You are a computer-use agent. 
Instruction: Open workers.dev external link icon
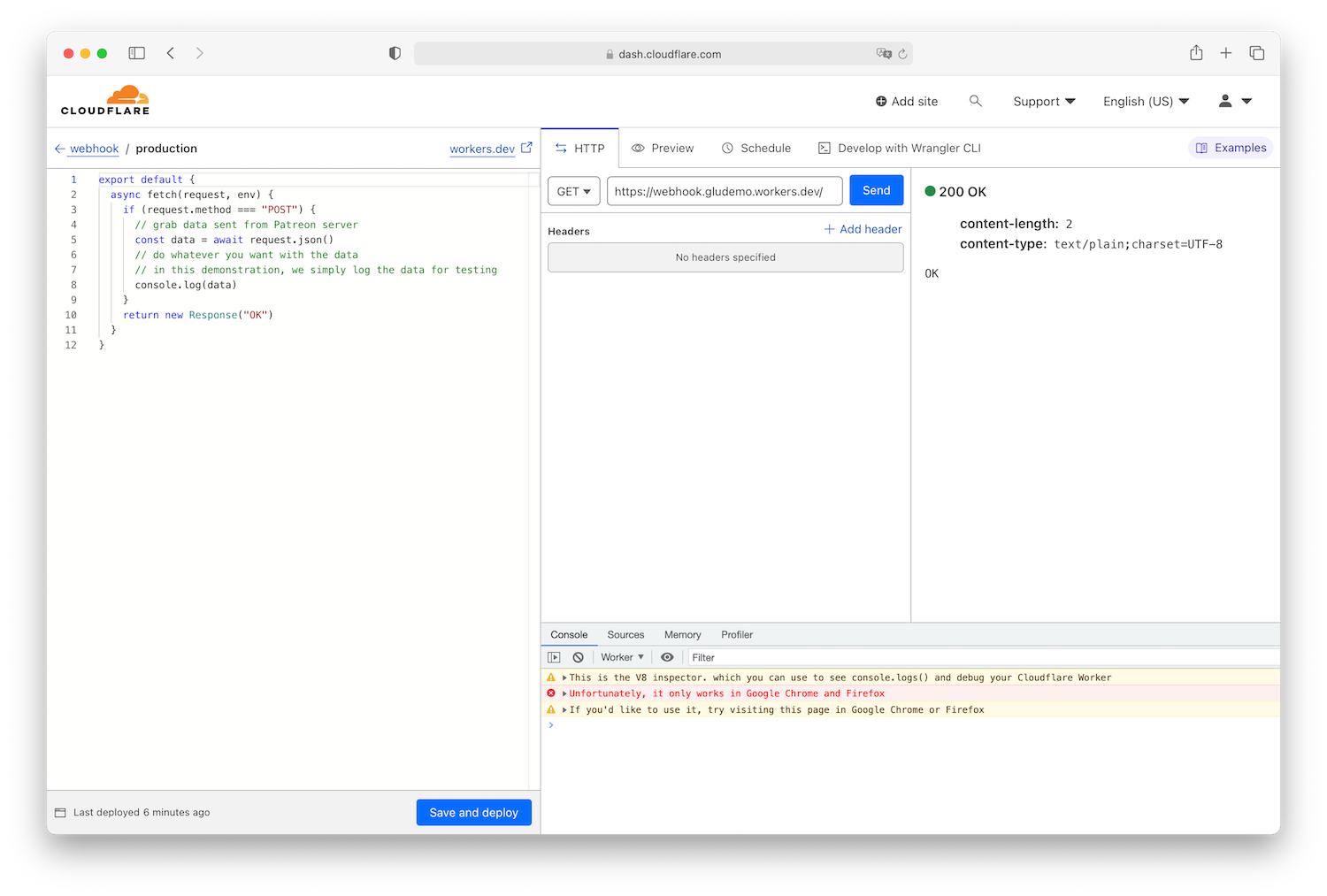[x=526, y=148]
